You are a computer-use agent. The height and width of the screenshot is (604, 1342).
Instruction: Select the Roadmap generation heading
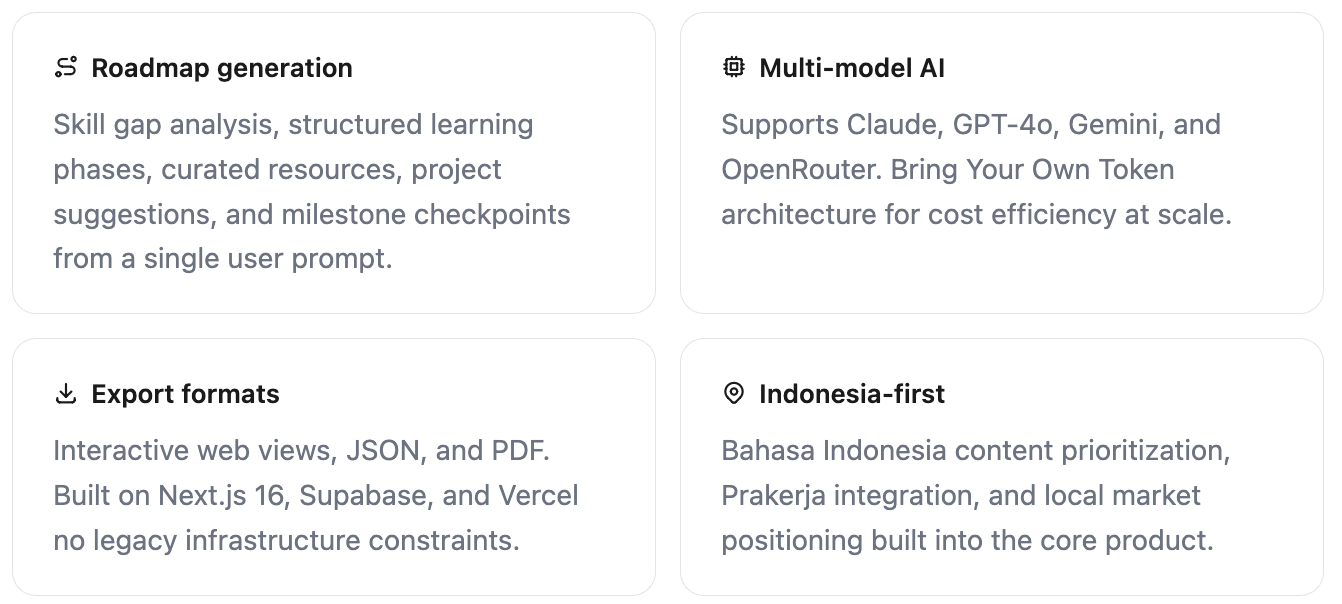click(x=222, y=68)
